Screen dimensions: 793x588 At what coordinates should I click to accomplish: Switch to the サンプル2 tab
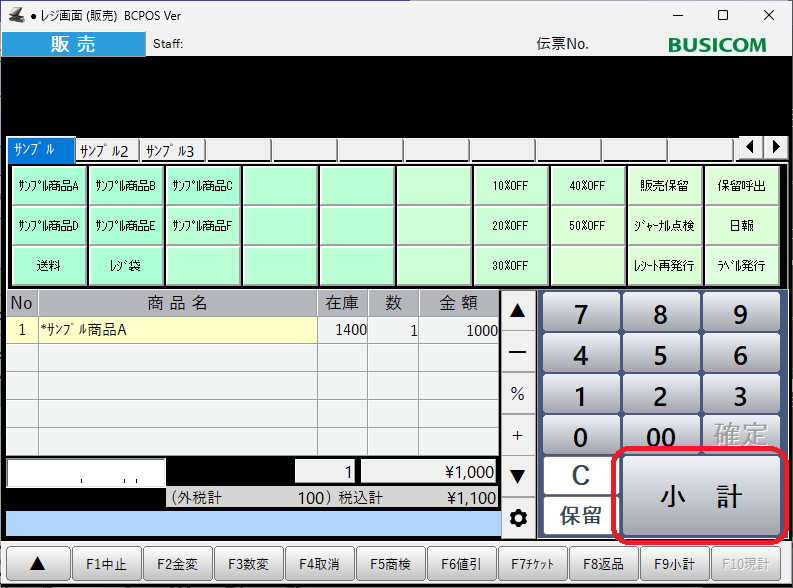pyautogui.click(x=105, y=151)
